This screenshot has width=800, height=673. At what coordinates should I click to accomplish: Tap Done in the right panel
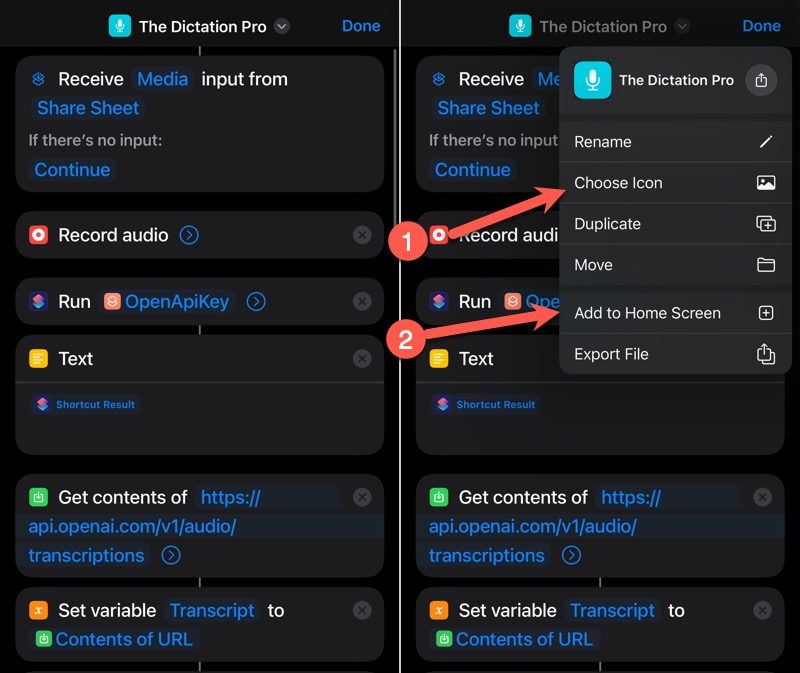[761, 26]
